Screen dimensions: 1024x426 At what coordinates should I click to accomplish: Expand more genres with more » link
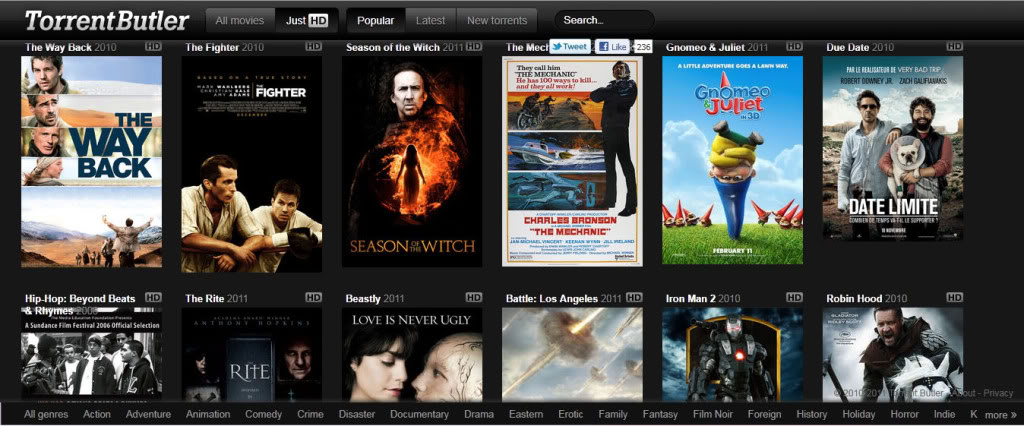[x=1000, y=415]
